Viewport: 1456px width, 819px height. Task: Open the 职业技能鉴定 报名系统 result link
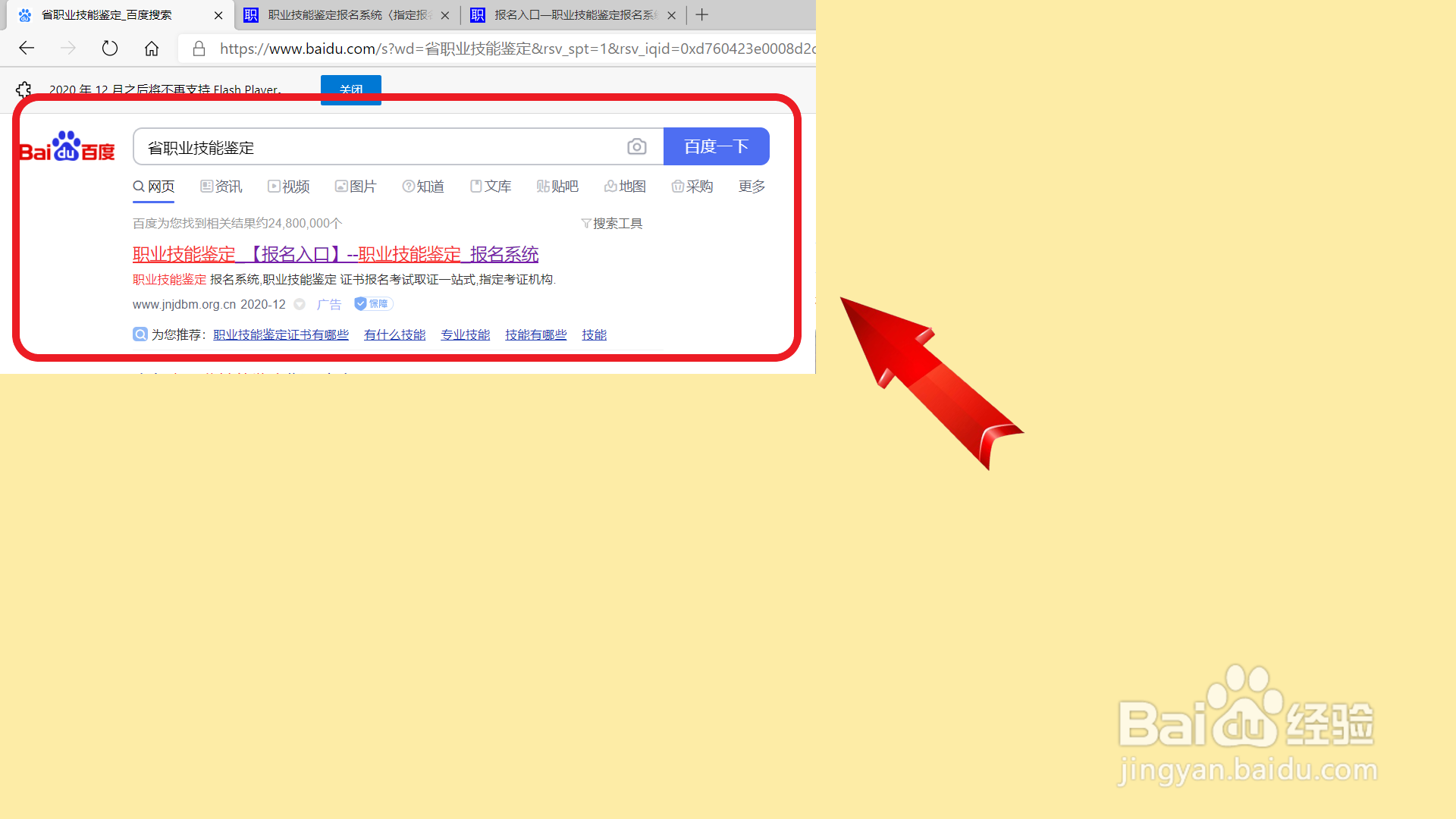(x=334, y=254)
